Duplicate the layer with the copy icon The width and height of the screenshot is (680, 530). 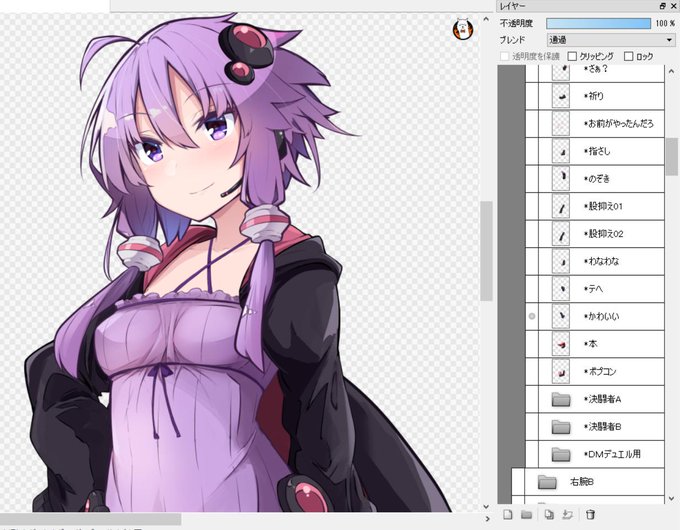[549, 514]
